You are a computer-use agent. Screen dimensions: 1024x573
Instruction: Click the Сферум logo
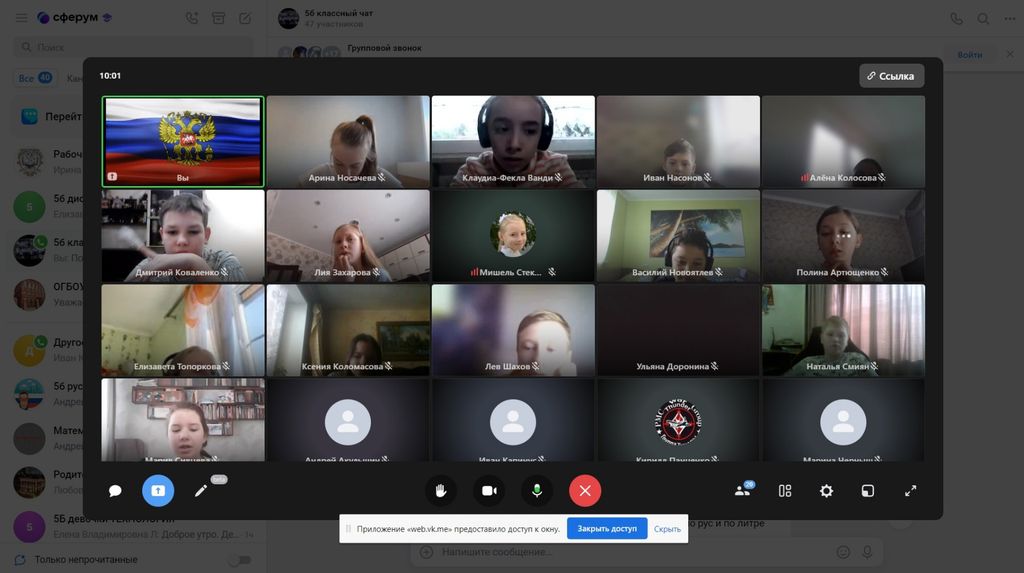point(74,18)
